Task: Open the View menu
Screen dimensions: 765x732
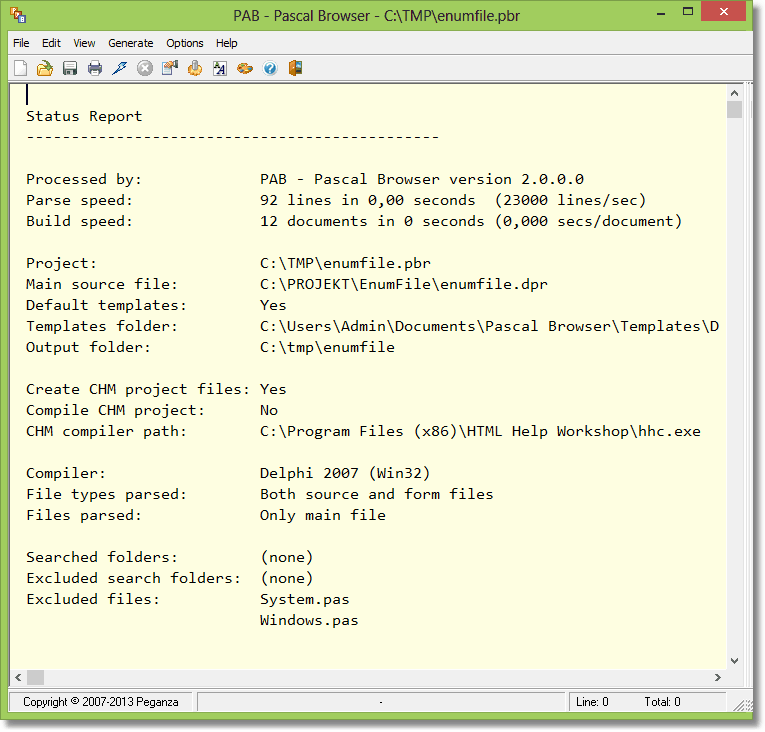Action: [84, 43]
